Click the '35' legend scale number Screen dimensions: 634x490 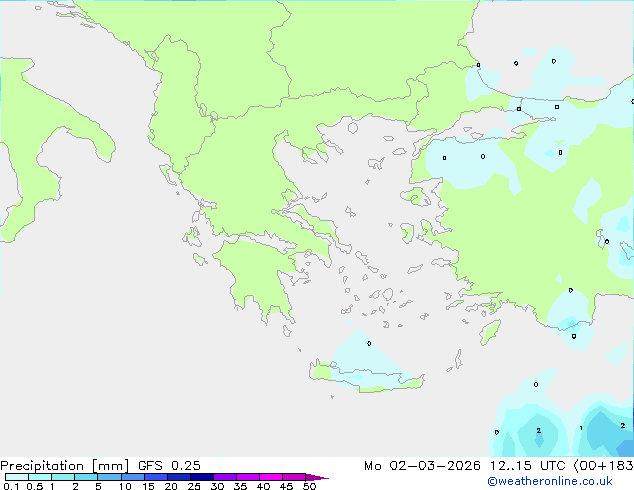240,486
